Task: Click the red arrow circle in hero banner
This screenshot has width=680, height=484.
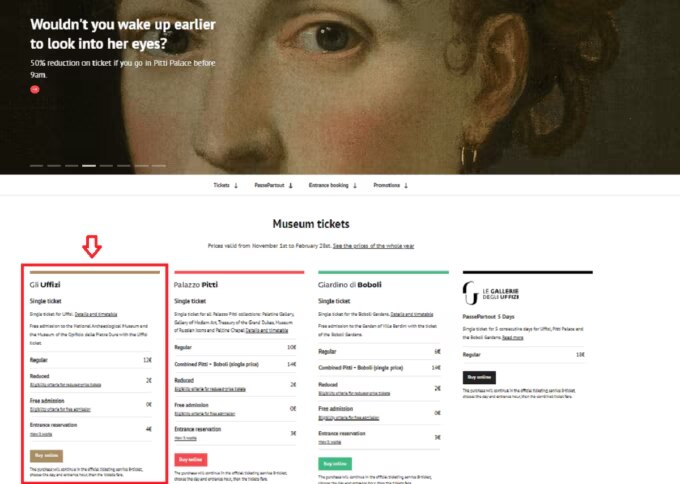Action: (x=35, y=89)
